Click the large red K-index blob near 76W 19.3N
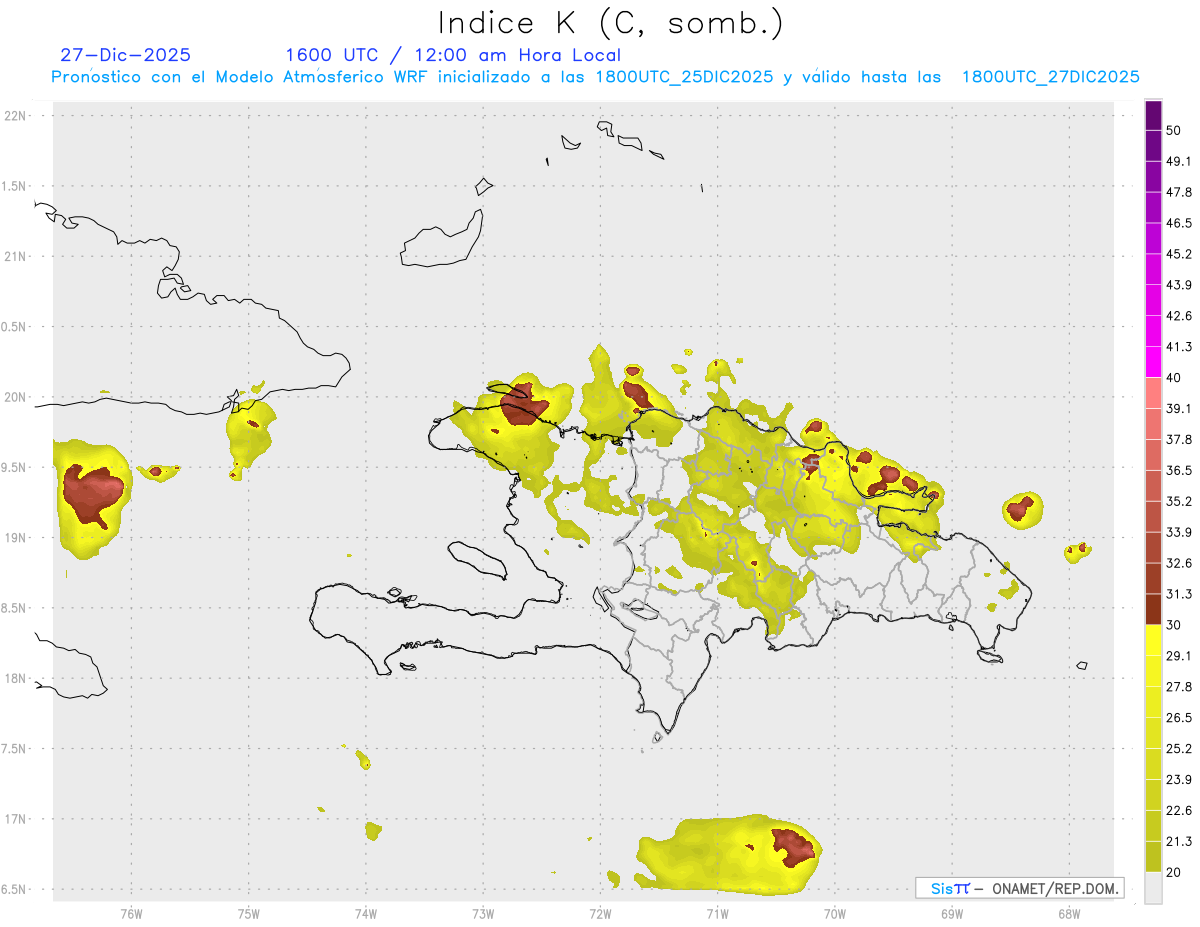Image resolution: width=1200 pixels, height=927 pixels. click(x=91, y=493)
